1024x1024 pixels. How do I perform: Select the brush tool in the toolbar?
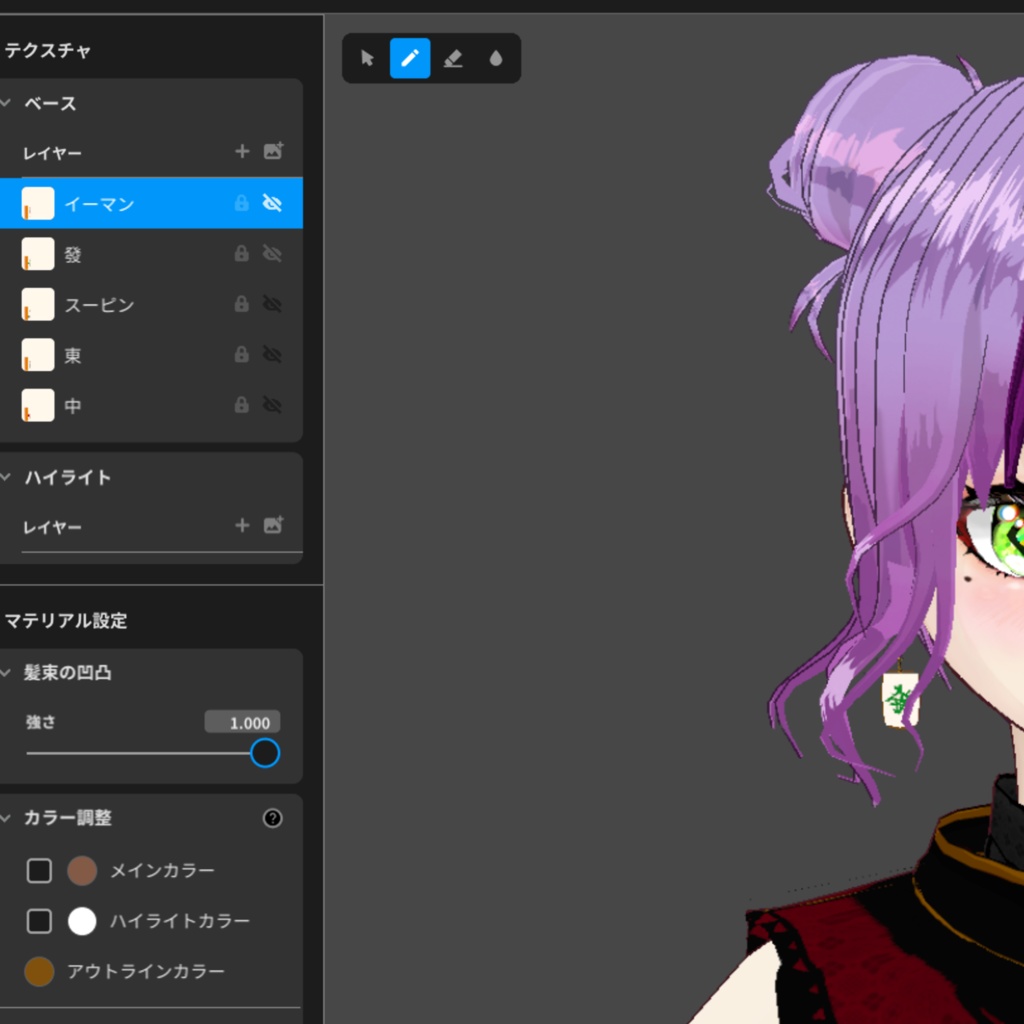point(410,58)
